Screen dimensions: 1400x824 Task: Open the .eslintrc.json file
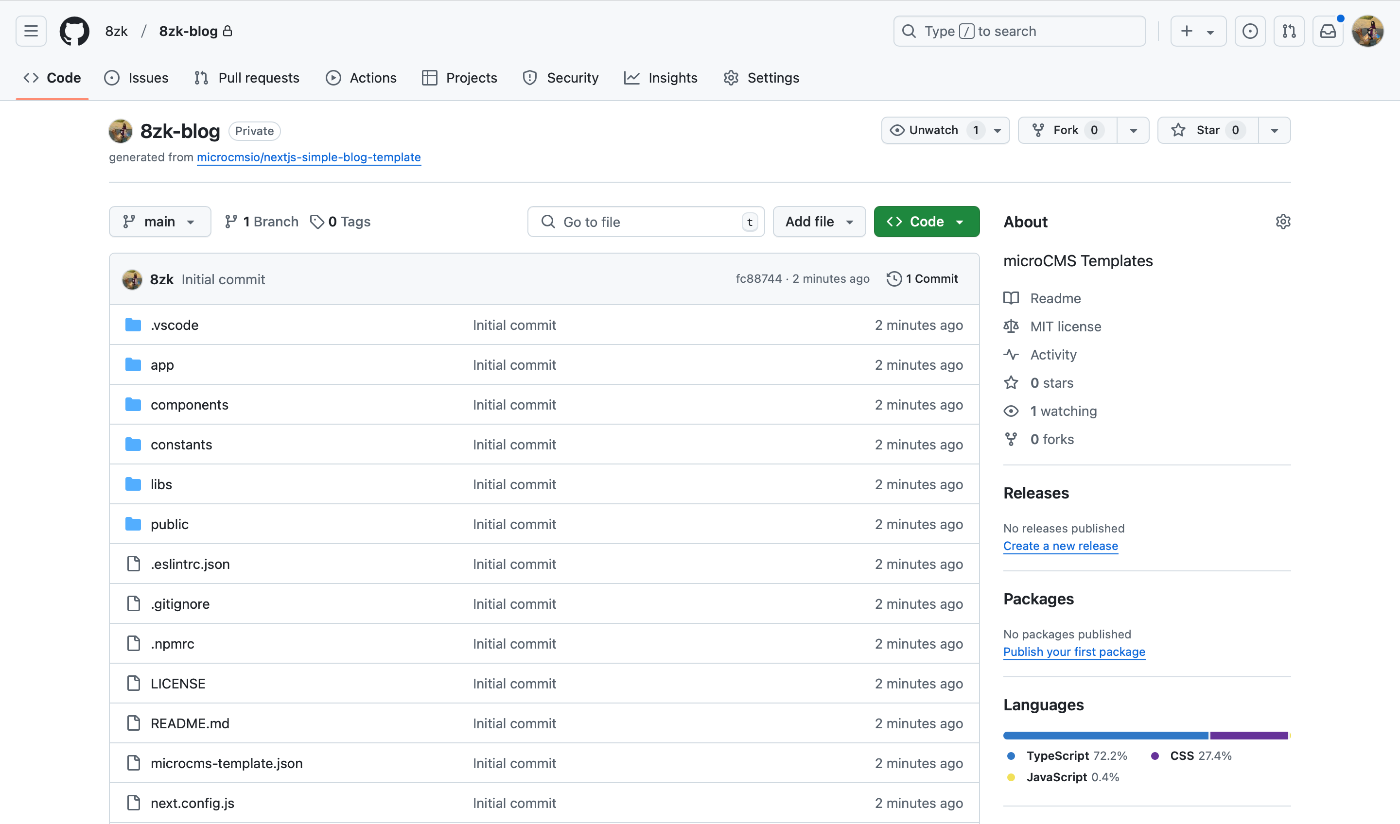point(190,565)
